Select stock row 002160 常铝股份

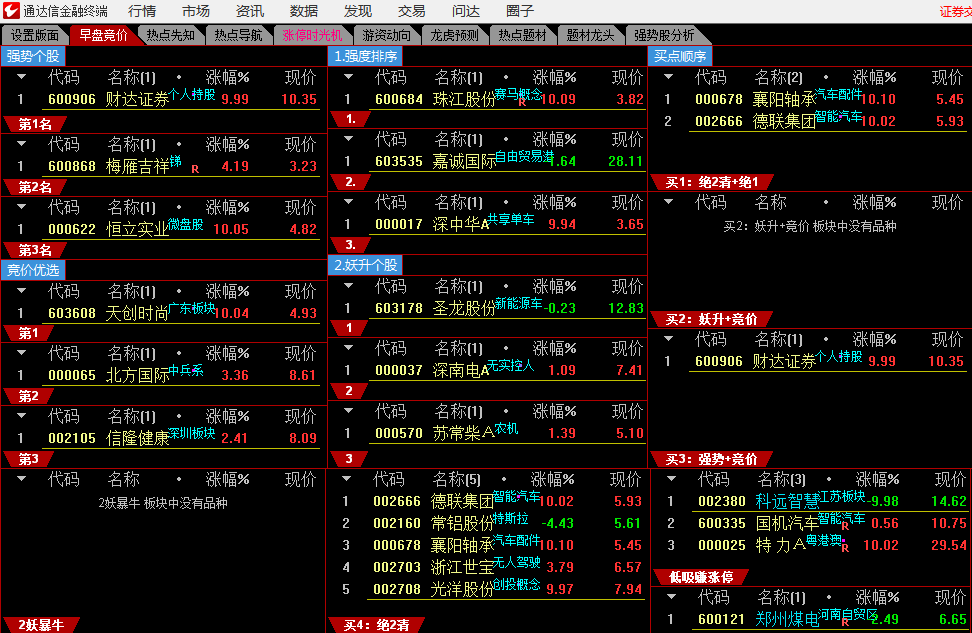coord(460,523)
